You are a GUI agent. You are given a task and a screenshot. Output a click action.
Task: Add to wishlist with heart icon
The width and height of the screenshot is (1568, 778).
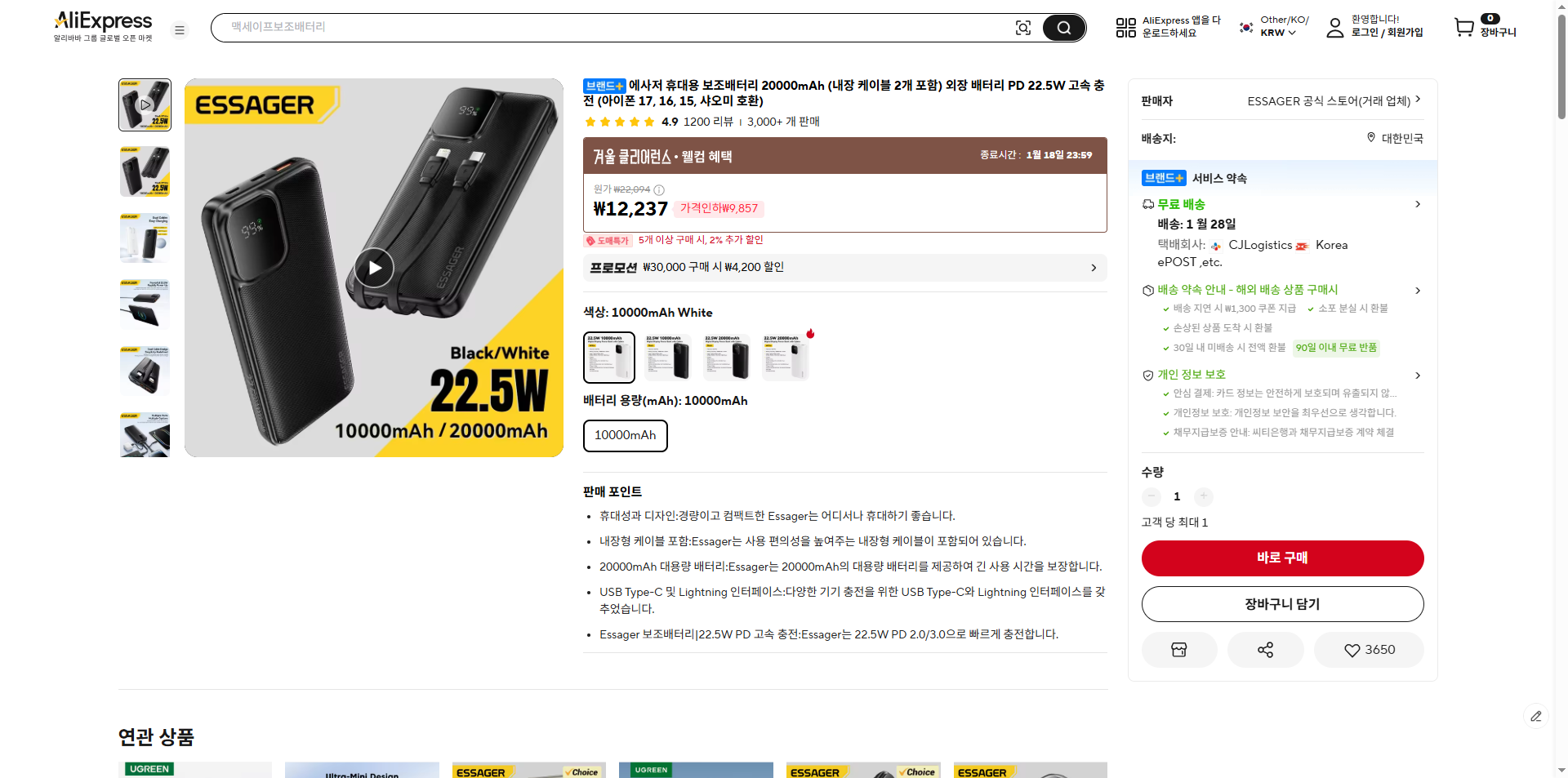(x=1369, y=650)
